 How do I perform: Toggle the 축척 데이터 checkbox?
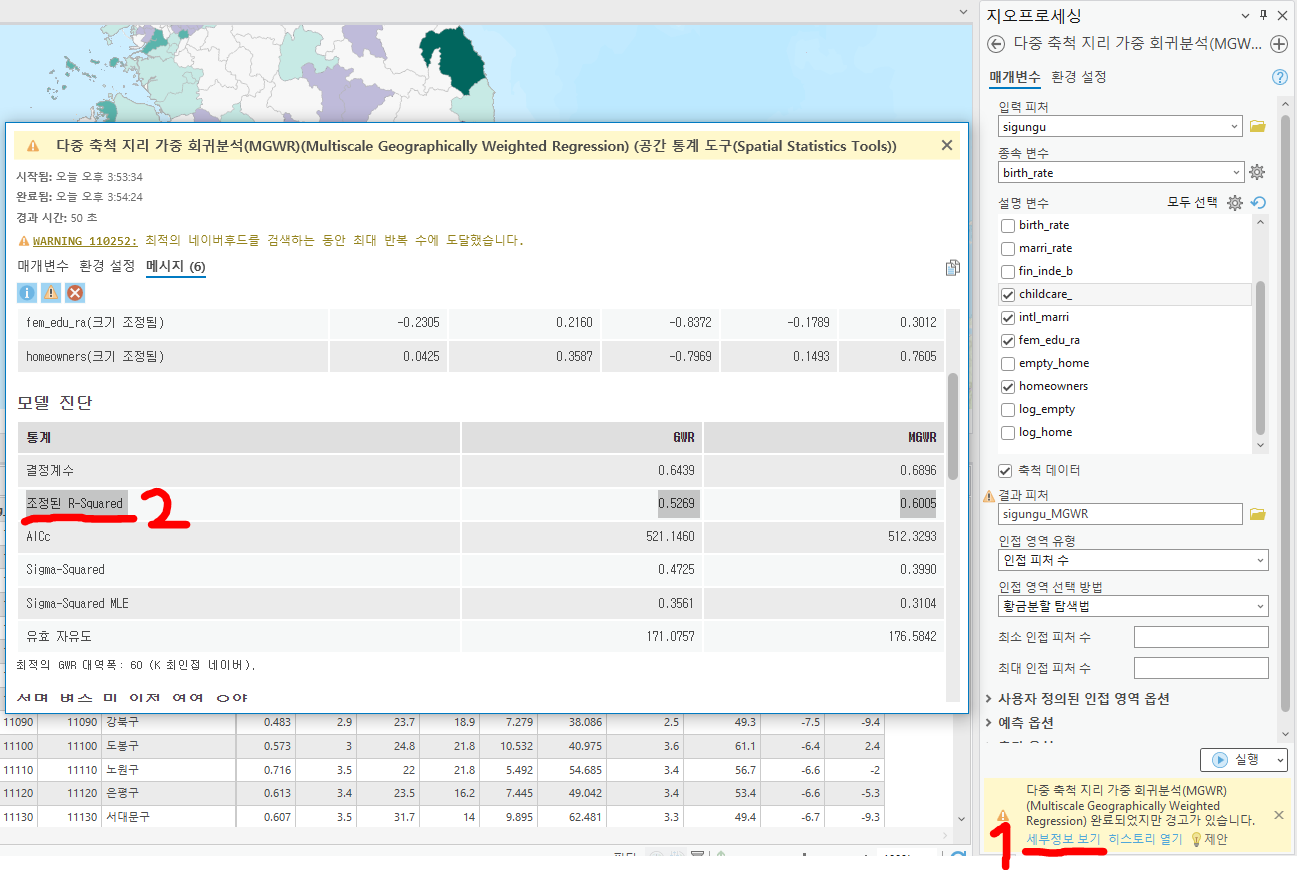(1005, 470)
